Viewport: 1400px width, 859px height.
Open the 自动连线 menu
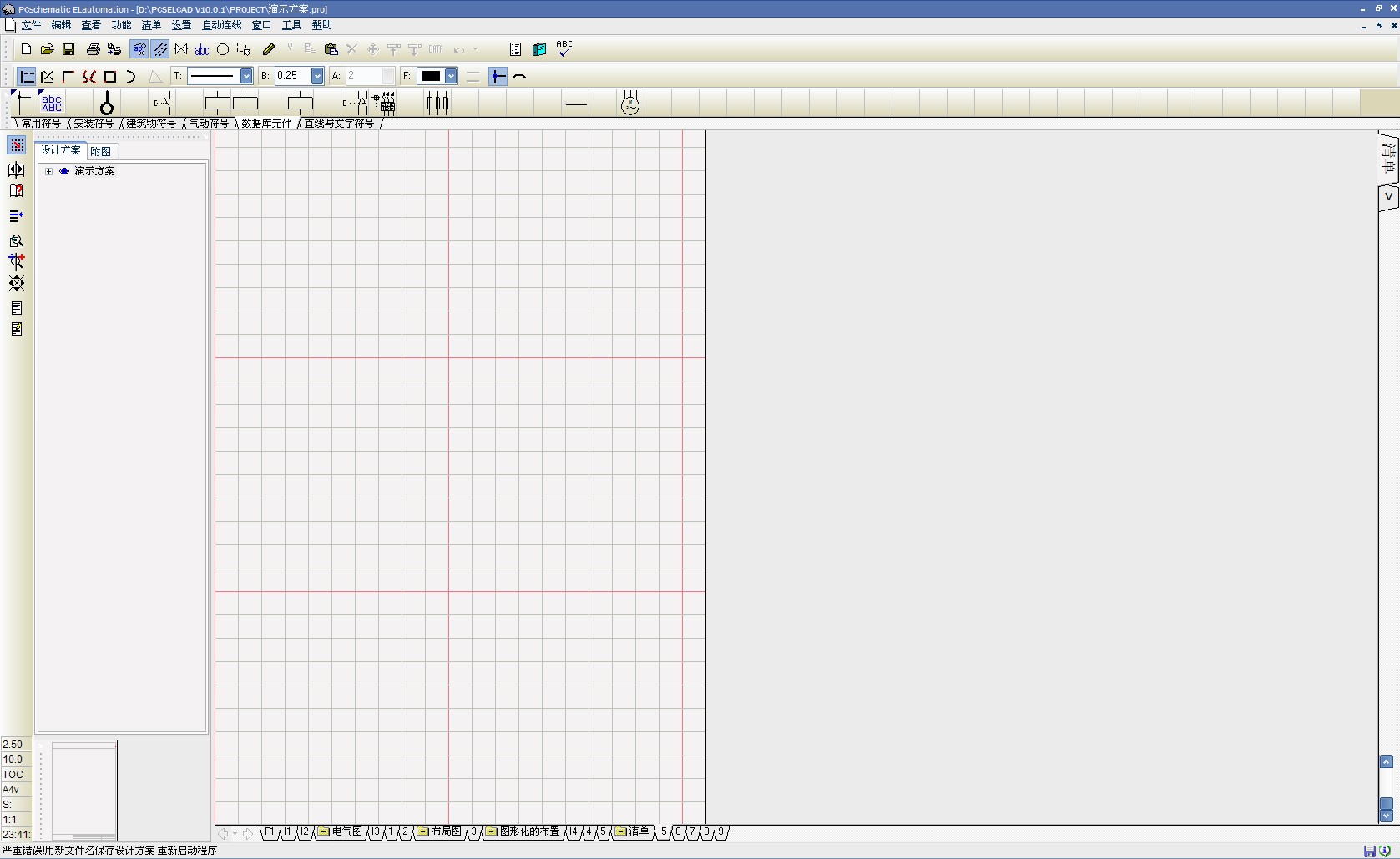[222, 25]
